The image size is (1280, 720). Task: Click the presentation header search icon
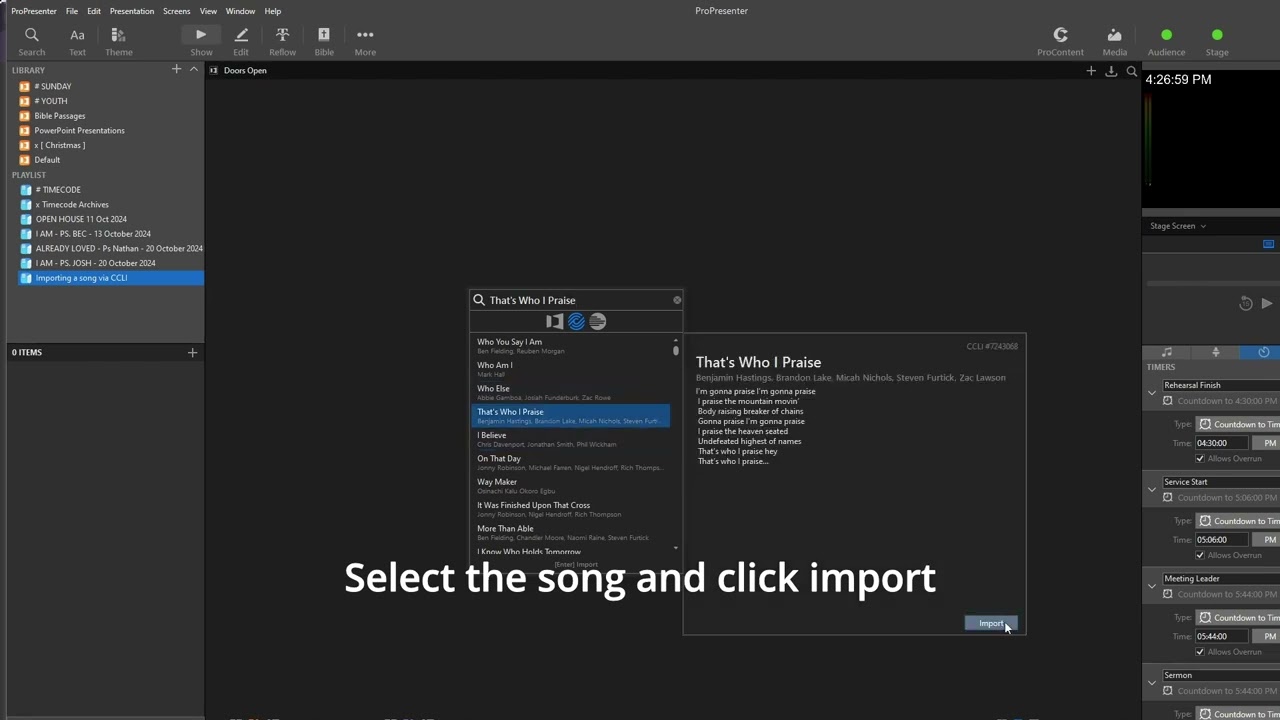tap(1132, 71)
